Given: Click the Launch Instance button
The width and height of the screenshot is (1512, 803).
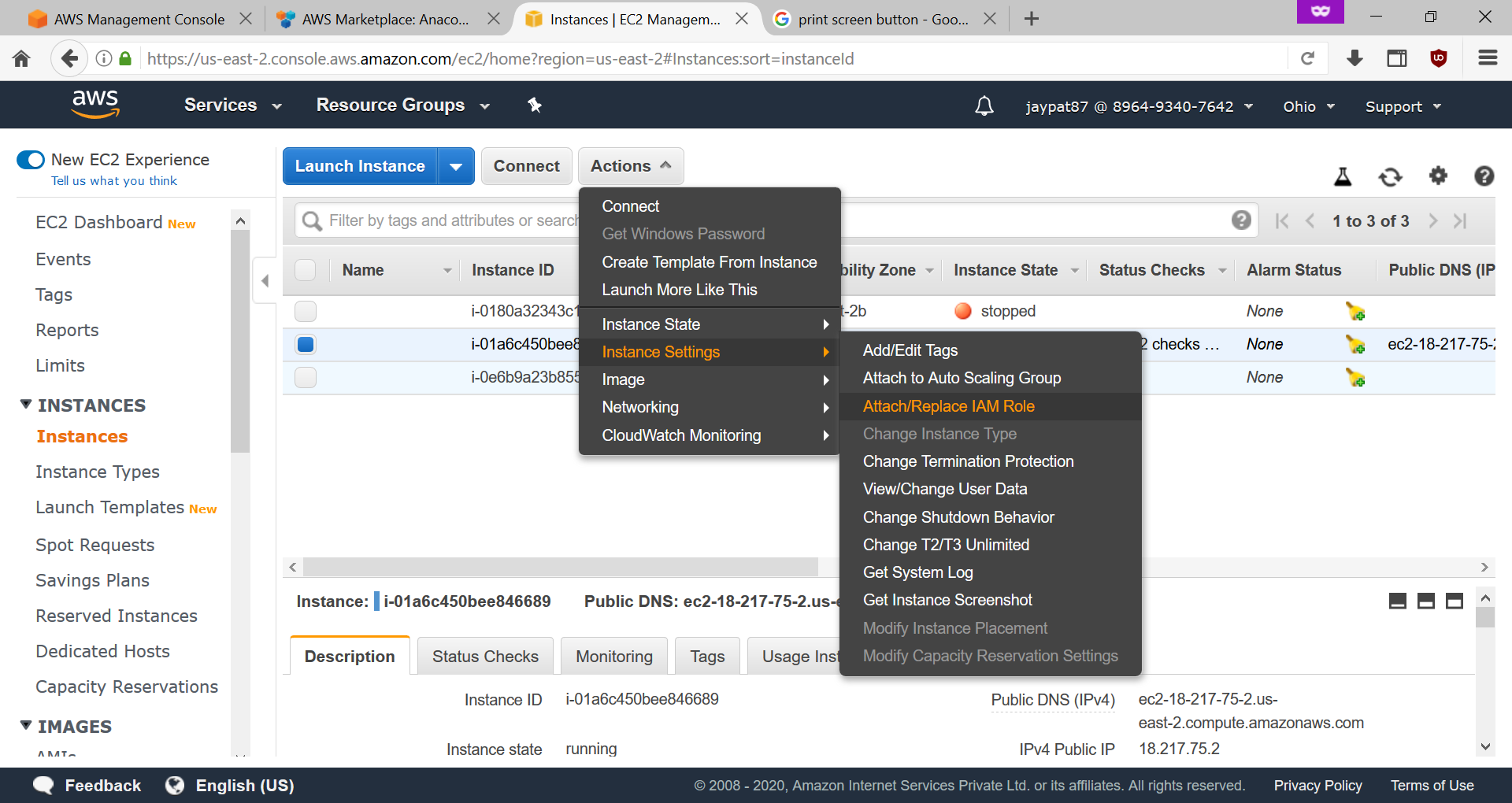Looking at the screenshot, I should tap(360, 166).
